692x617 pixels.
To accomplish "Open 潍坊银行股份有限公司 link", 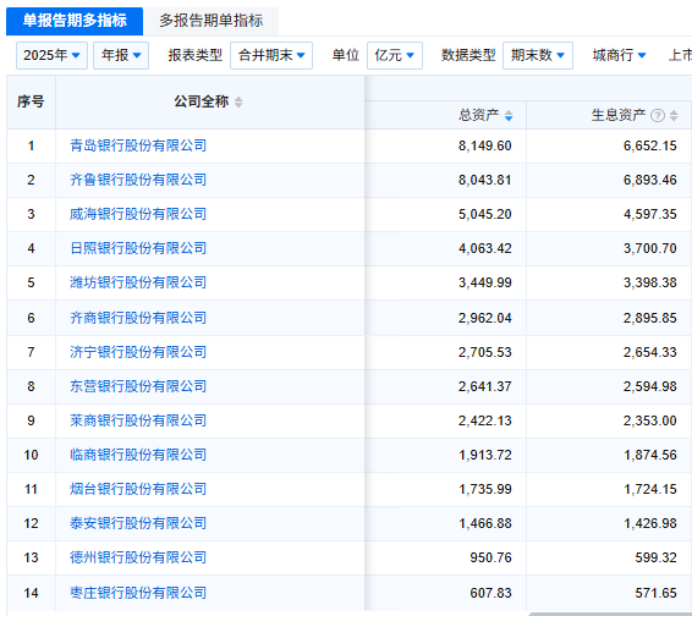I will click(138, 282).
